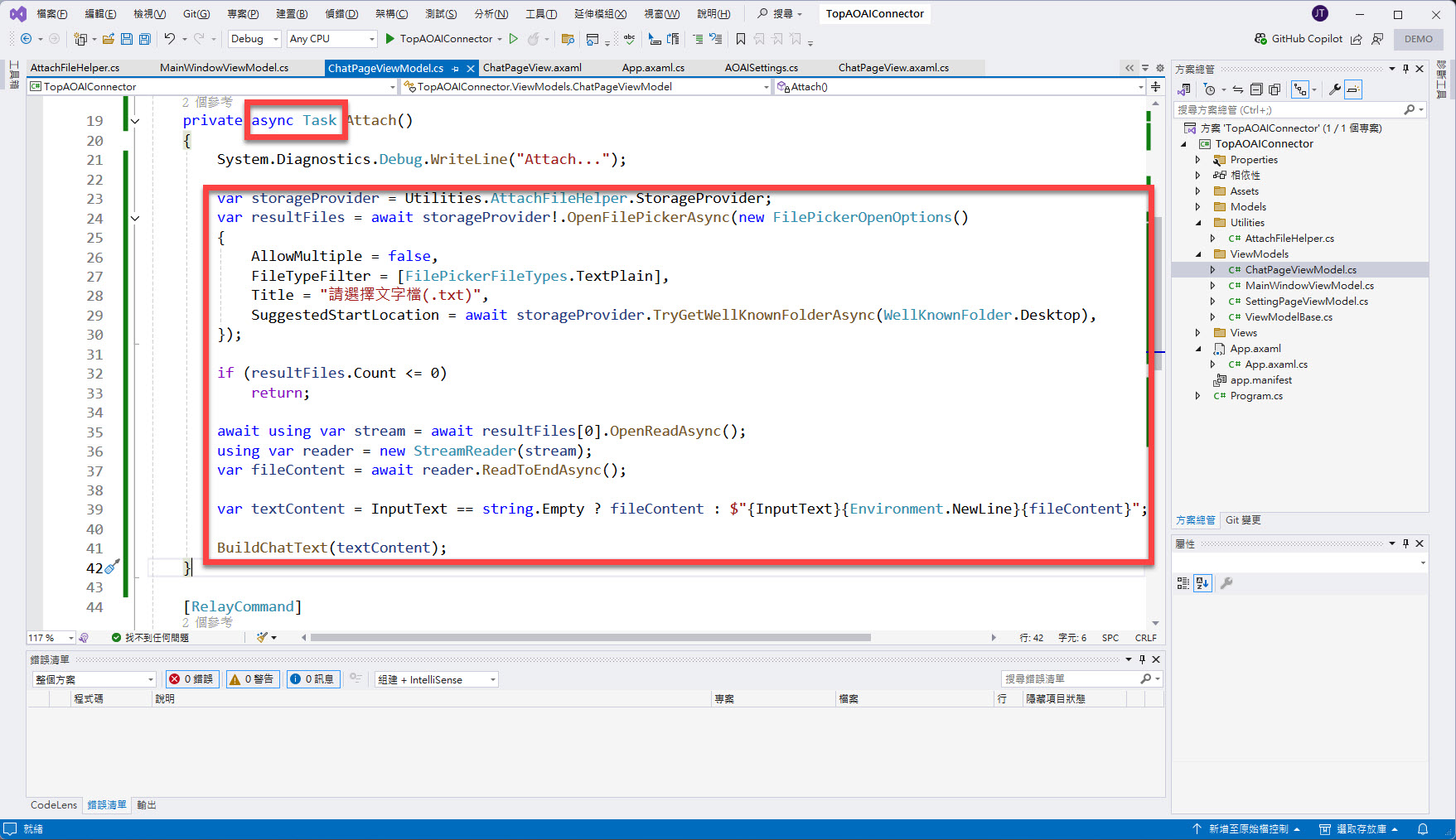Click alphabetical sort icon in Properties panel

[x=1202, y=583]
